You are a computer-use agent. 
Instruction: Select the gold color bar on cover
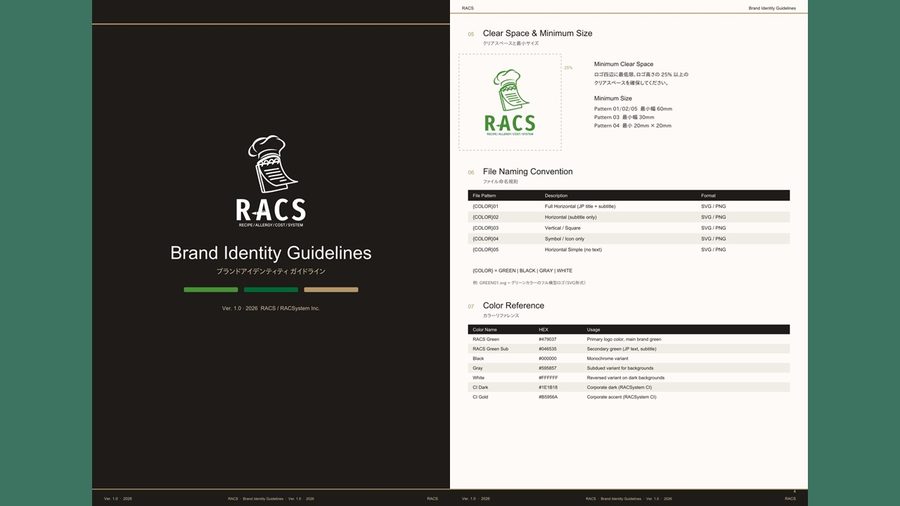pos(331,290)
